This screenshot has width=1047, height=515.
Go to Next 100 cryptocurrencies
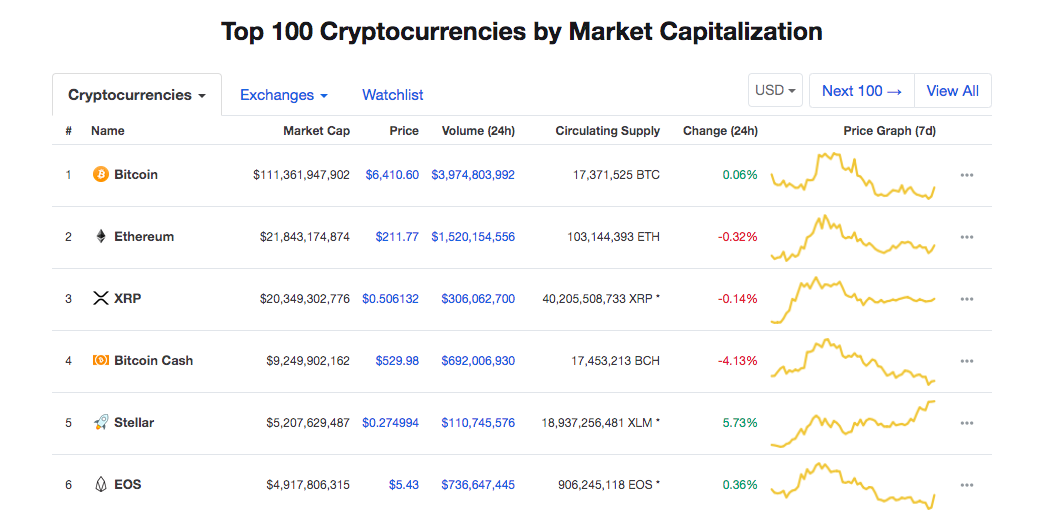[x=861, y=91]
